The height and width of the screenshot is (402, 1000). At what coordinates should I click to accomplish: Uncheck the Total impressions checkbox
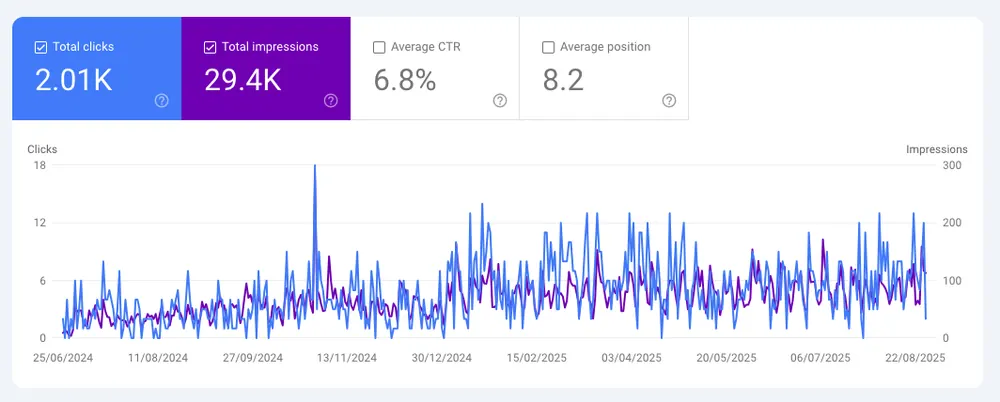click(210, 47)
